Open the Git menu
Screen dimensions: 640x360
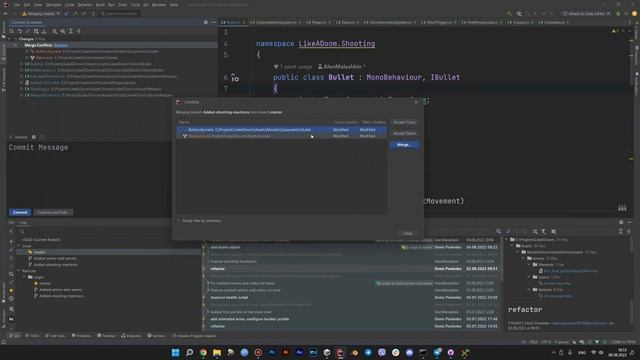146,5
